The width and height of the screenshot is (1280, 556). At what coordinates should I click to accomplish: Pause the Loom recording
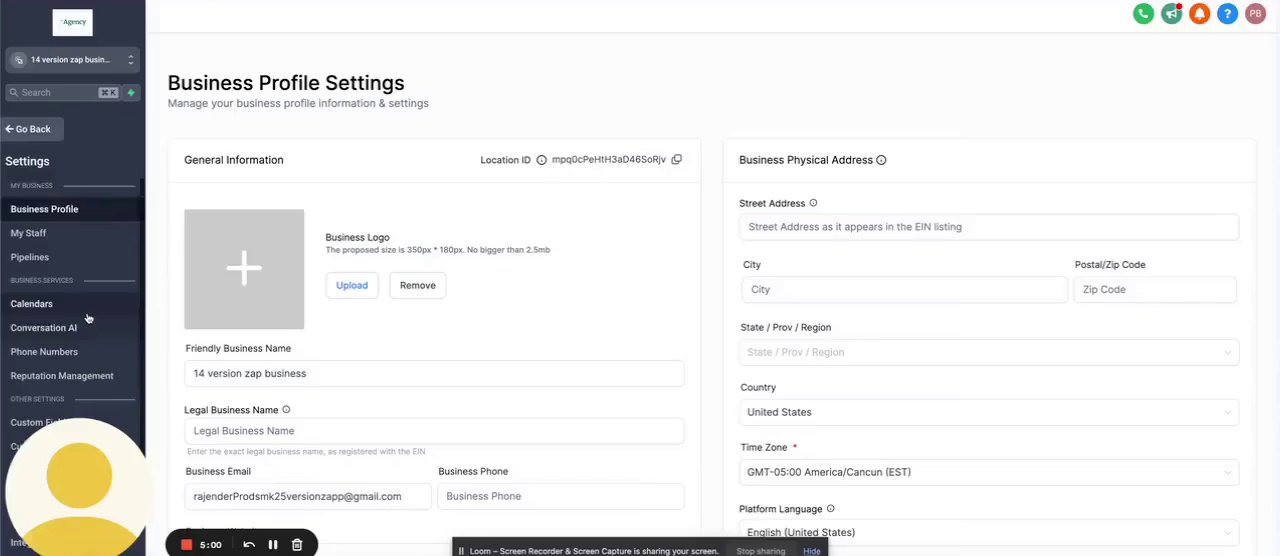click(273, 545)
